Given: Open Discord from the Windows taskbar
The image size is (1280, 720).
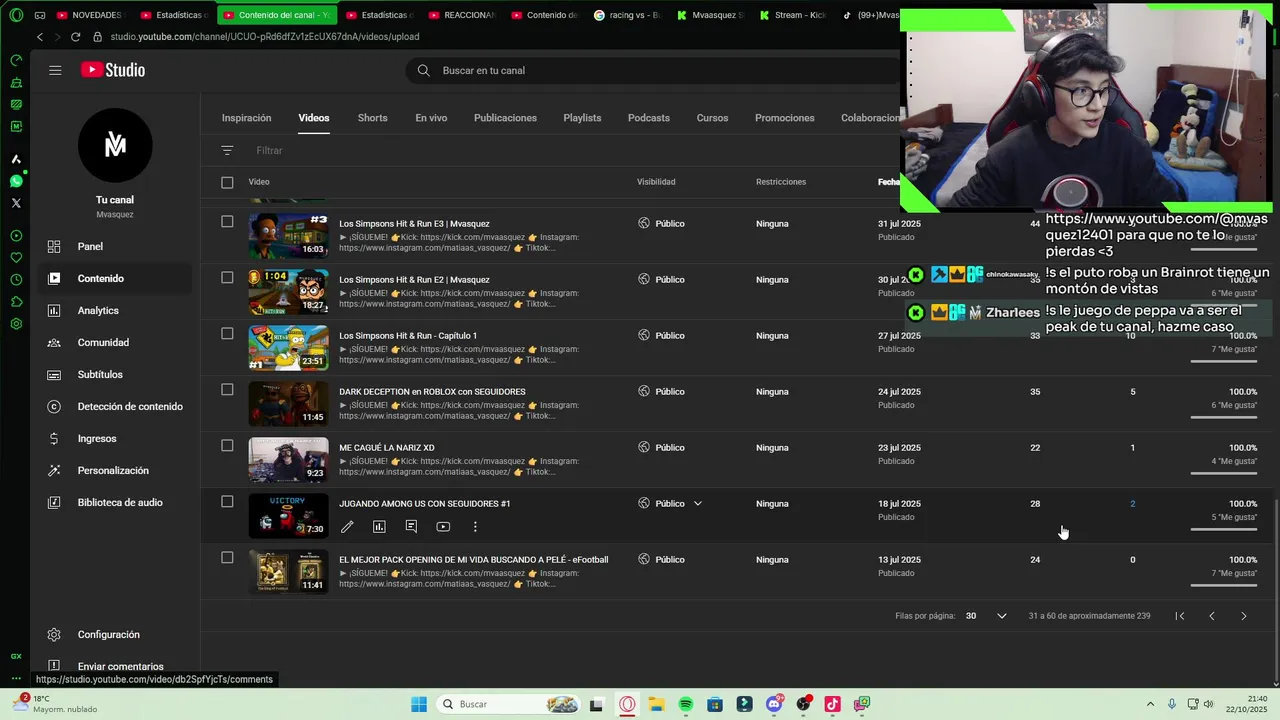Looking at the screenshot, I should pyautogui.click(x=774, y=705).
